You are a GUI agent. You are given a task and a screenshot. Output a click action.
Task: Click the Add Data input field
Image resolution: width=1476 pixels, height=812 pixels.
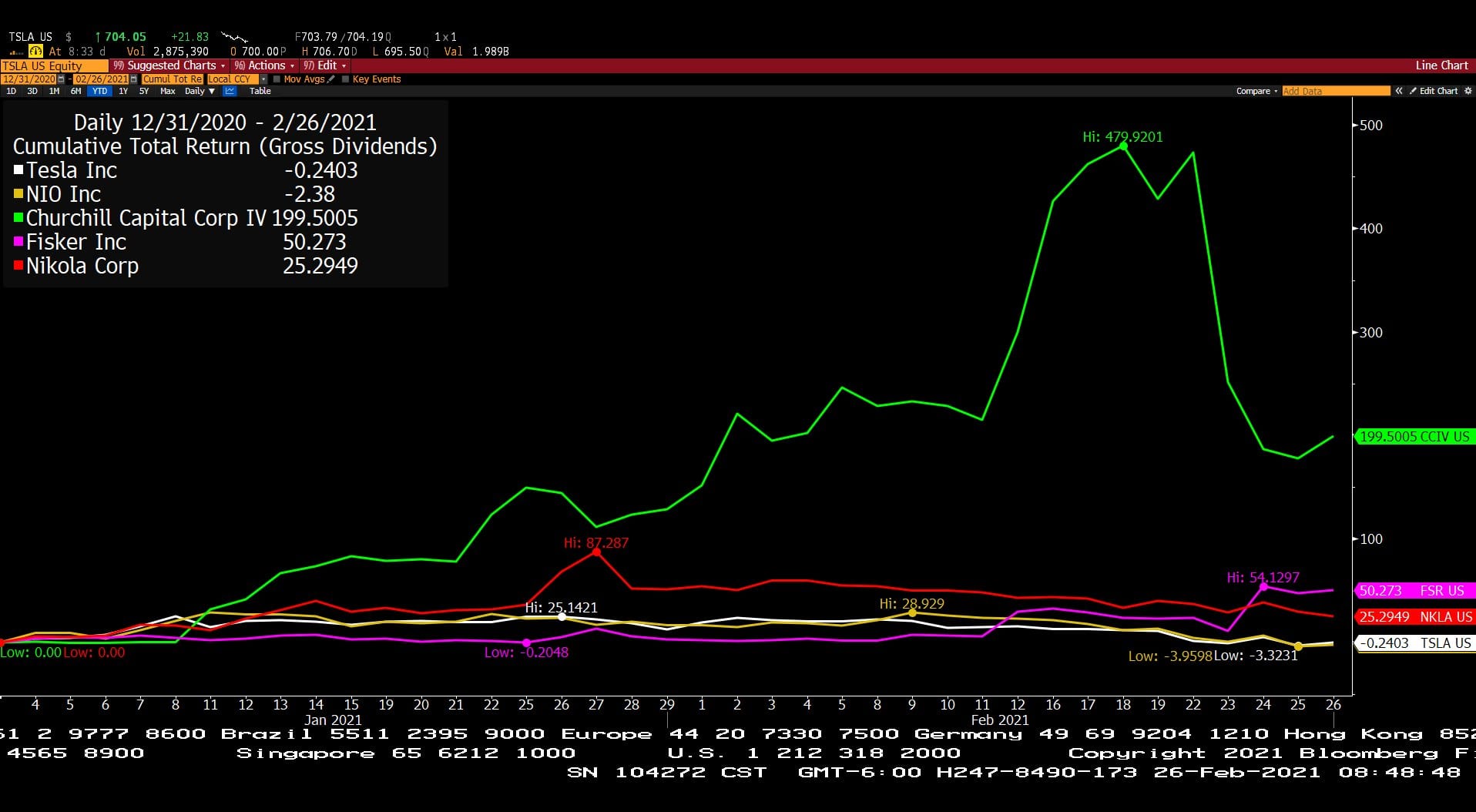coord(1336,91)
